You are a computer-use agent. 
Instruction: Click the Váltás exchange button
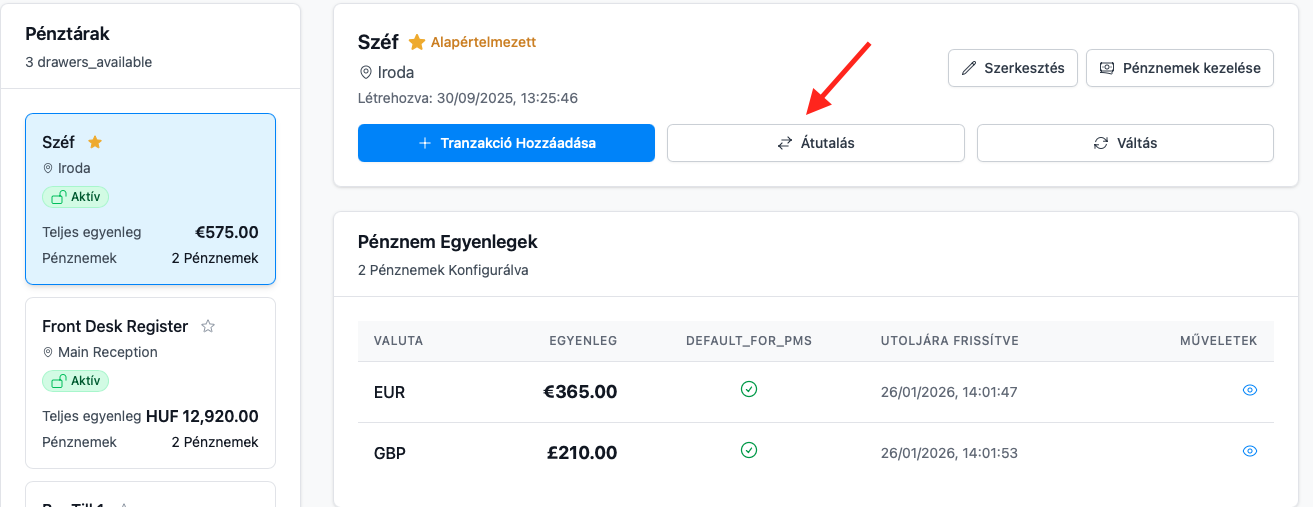point(1125,143)
